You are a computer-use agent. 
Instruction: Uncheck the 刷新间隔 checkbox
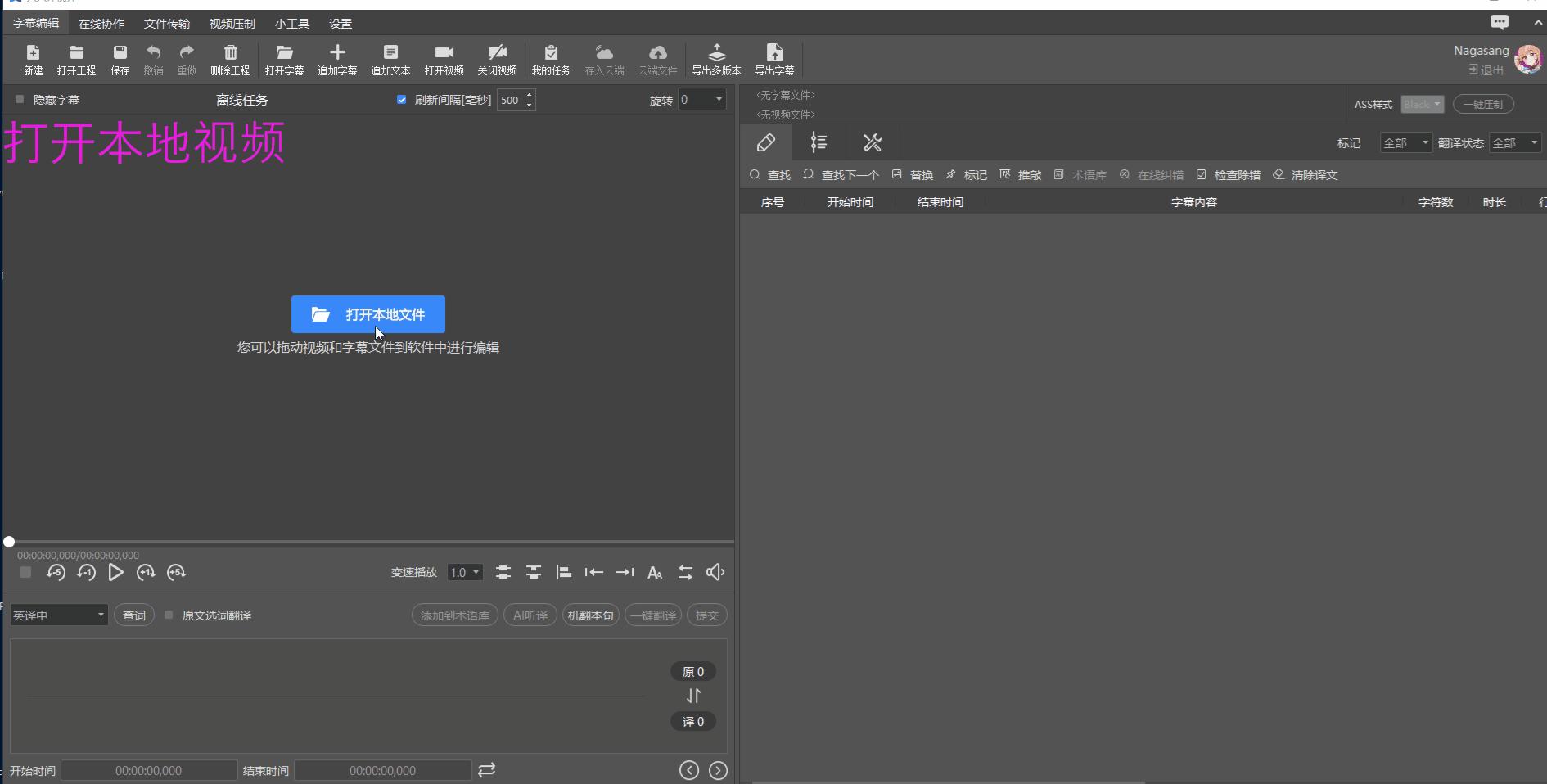(x=401, y=100)
